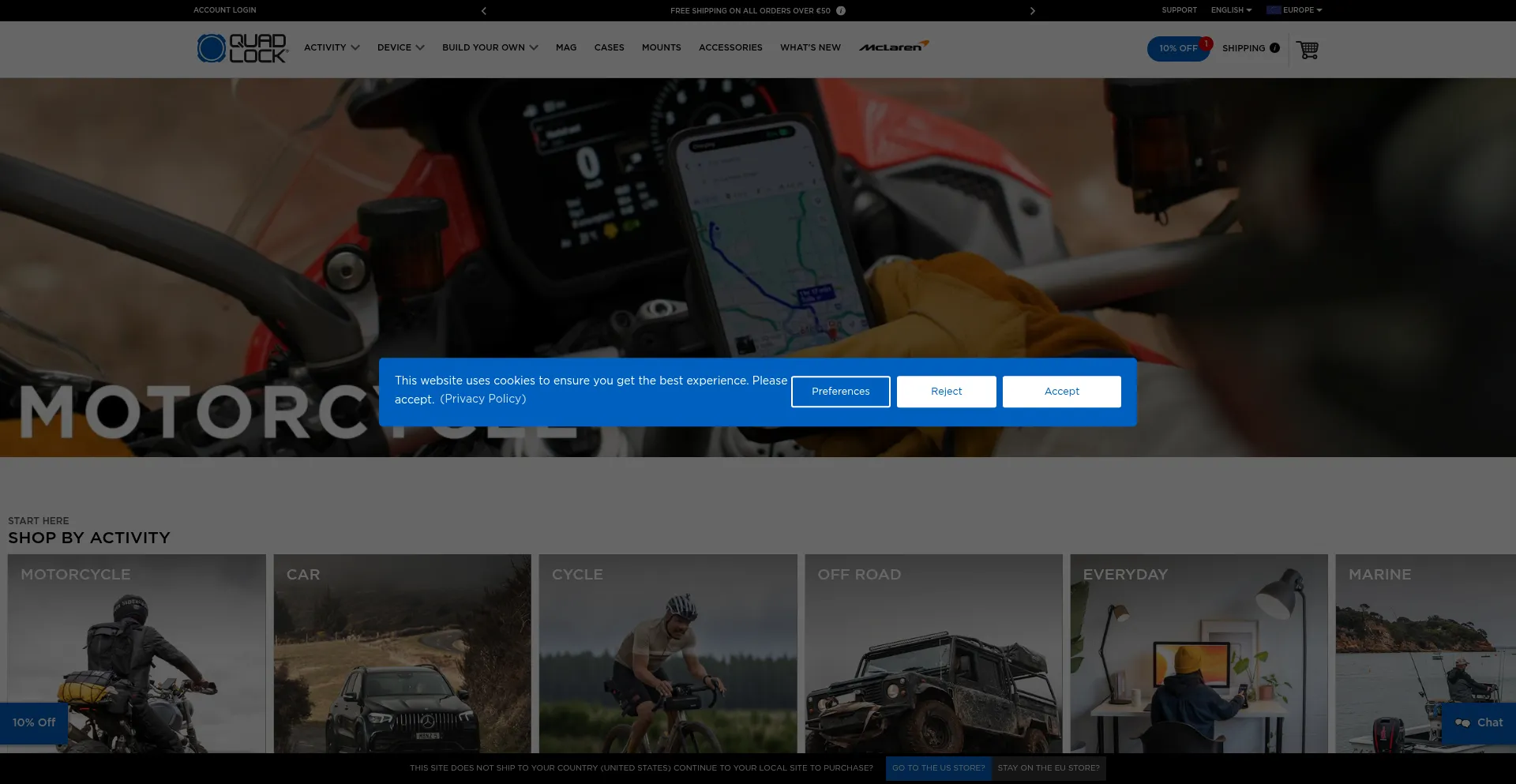Accept cookies in the banner
Viewport: 1516px width, 784px height.
1061,392
